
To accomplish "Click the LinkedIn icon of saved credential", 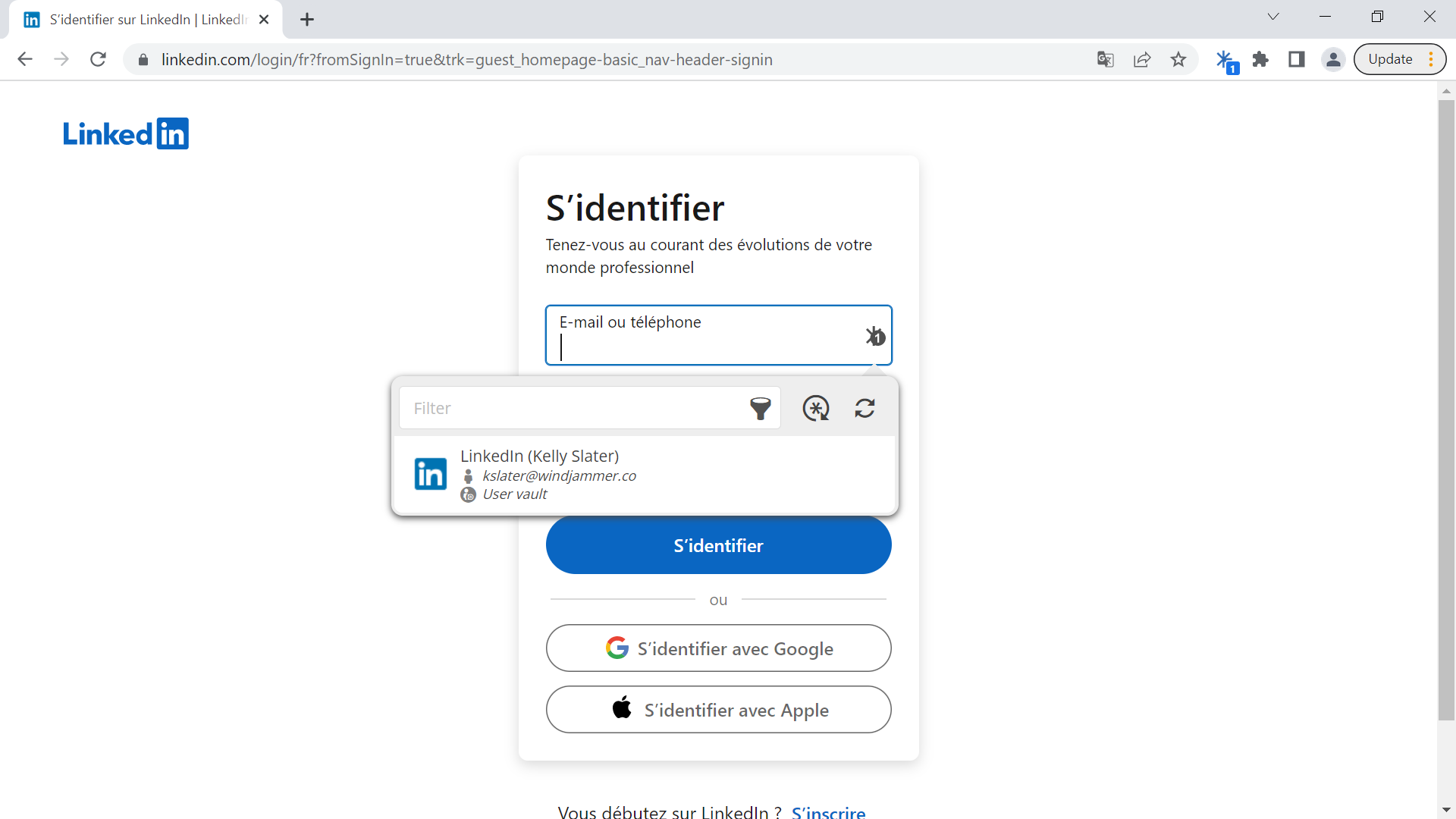I will click(x=430, y=474).
